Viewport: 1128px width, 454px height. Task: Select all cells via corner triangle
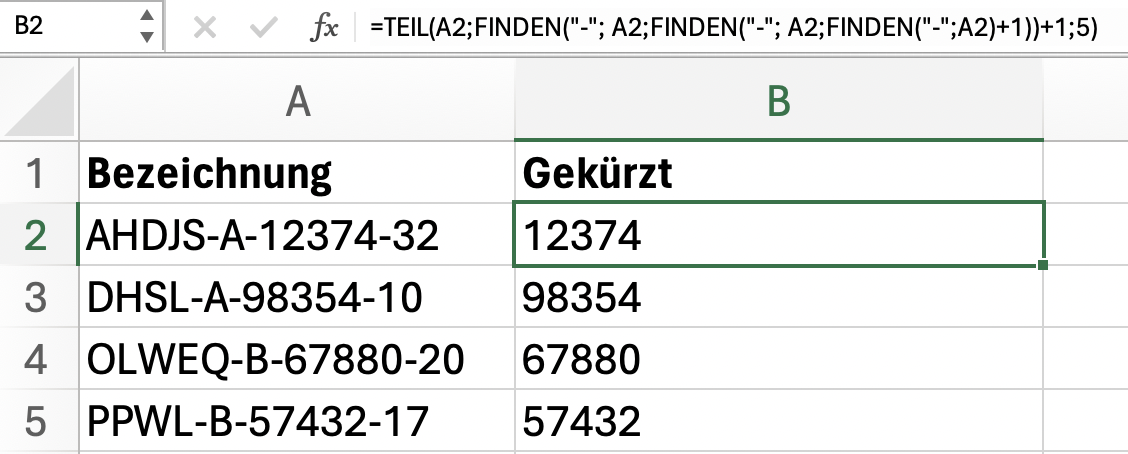40,100
